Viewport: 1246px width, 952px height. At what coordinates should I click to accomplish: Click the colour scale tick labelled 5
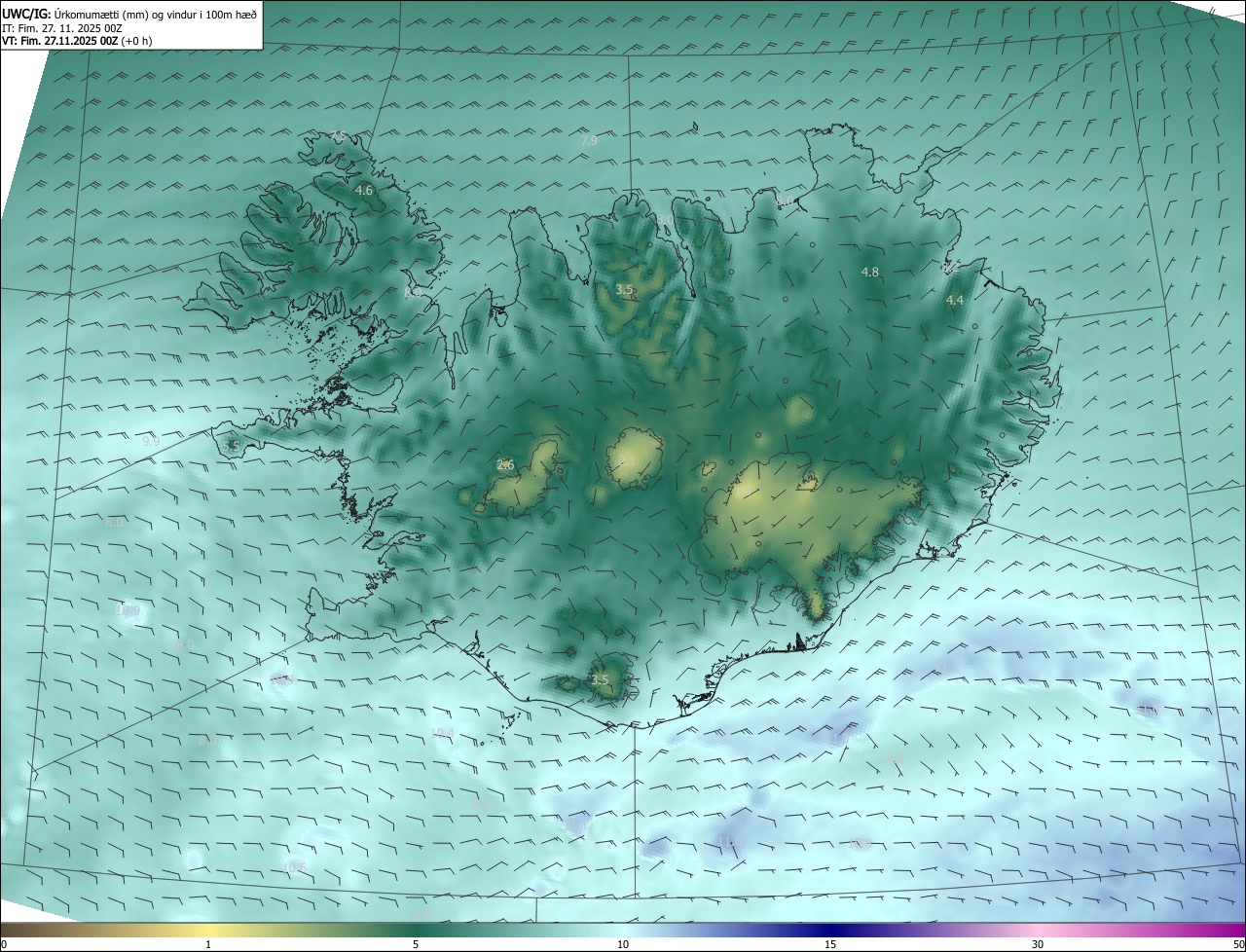click(x=416, y=944)
